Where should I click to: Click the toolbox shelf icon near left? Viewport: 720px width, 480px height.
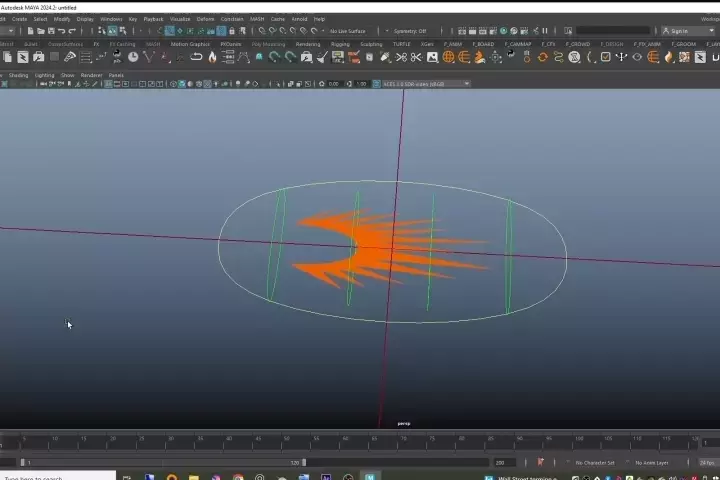[x=39, y=57]
